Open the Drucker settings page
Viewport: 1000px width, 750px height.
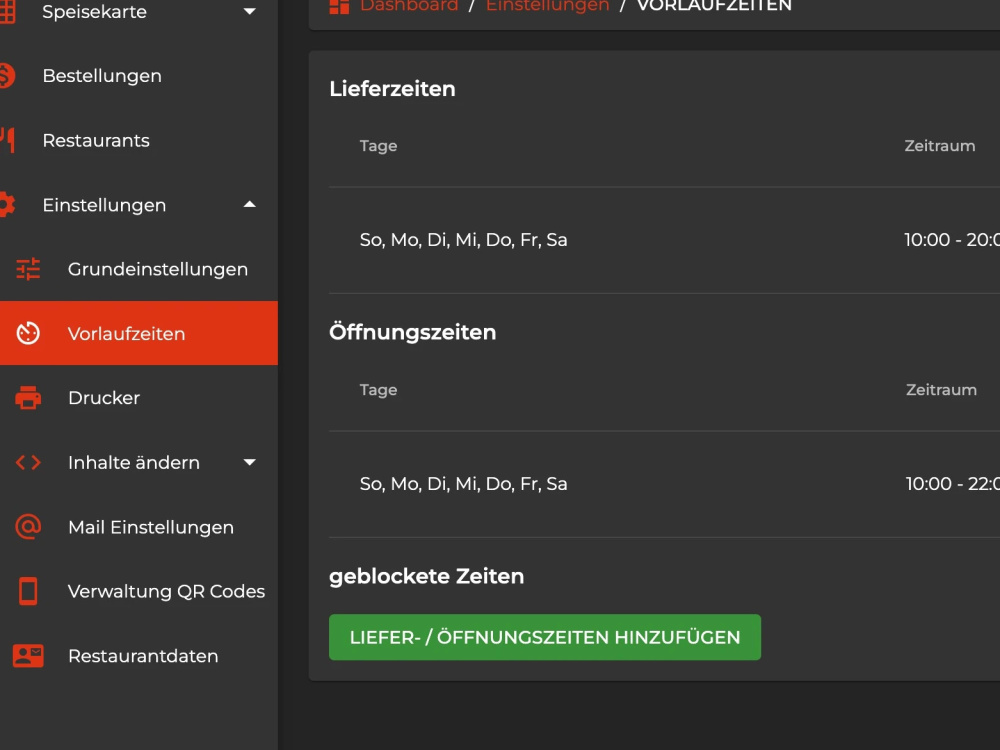tap(104, 398)
